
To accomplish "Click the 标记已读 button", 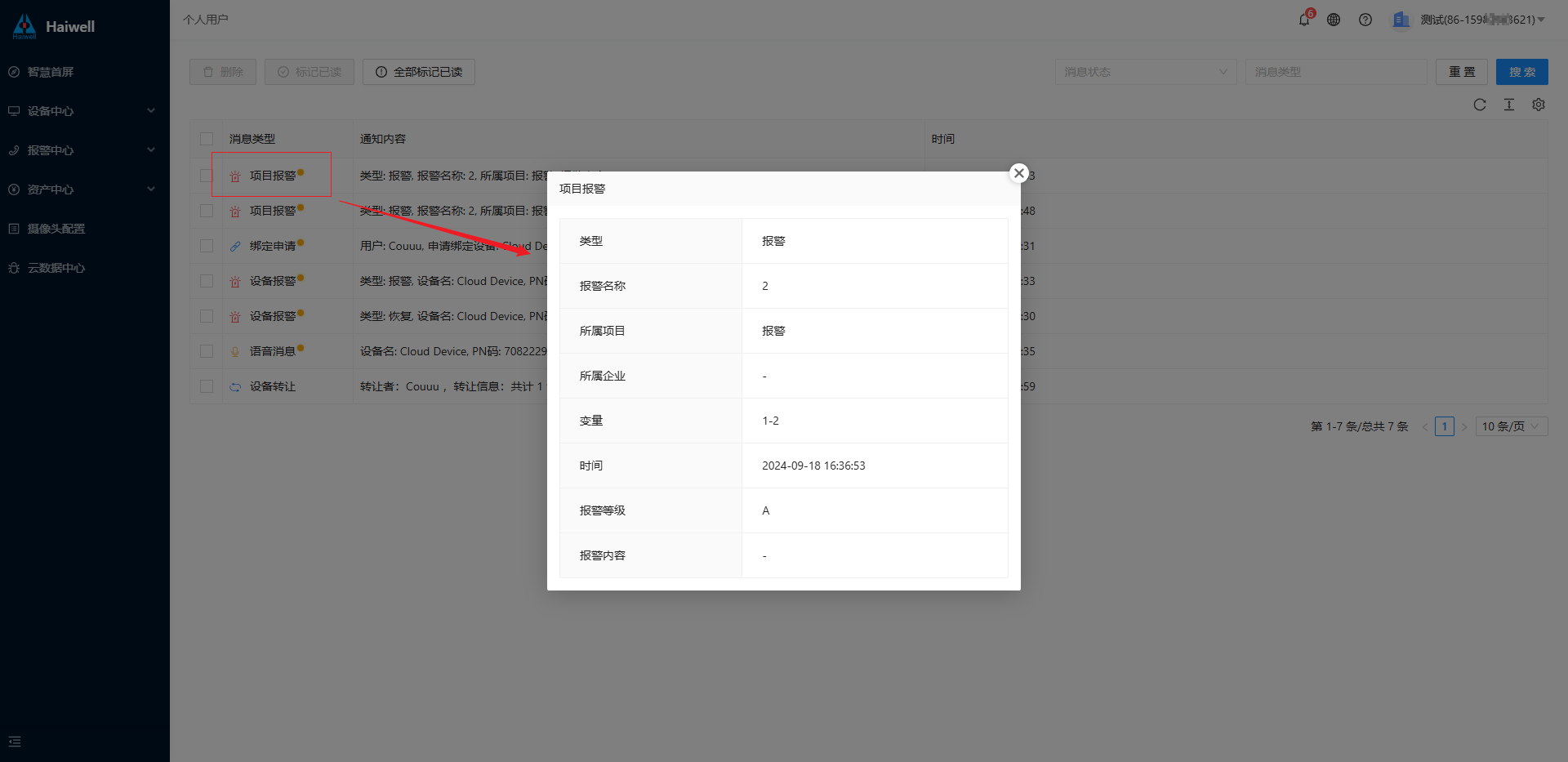I will 310,72.
